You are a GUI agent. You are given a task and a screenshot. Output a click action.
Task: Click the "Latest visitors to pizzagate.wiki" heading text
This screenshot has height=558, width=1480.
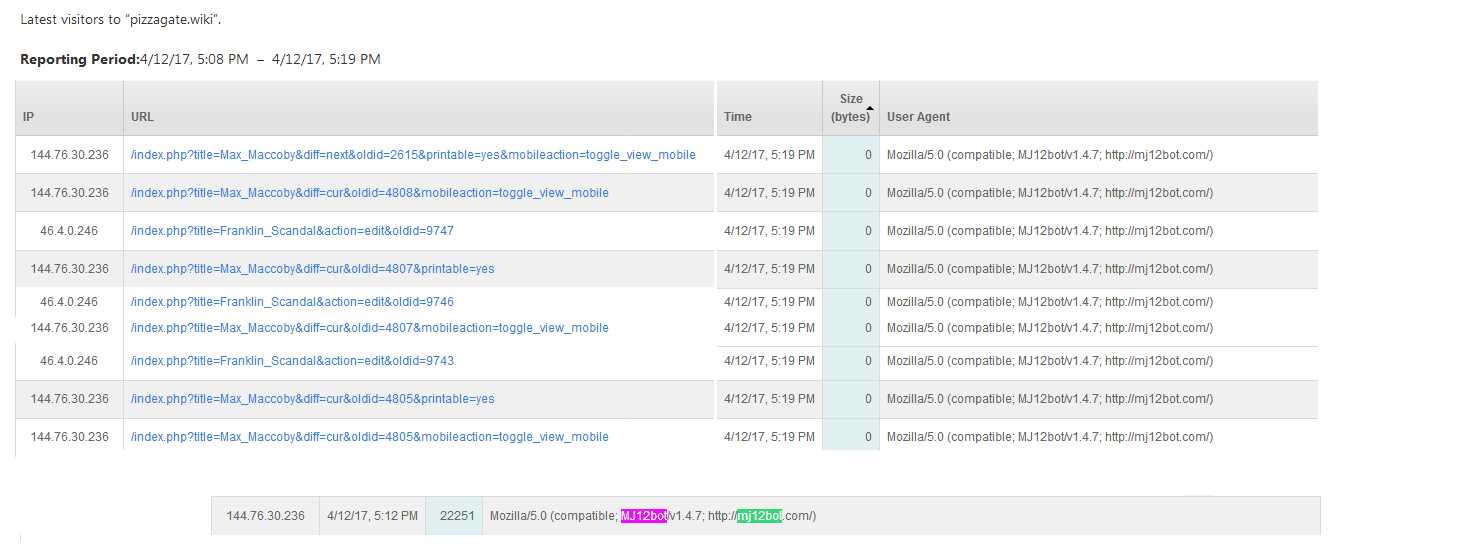[121, 20]
